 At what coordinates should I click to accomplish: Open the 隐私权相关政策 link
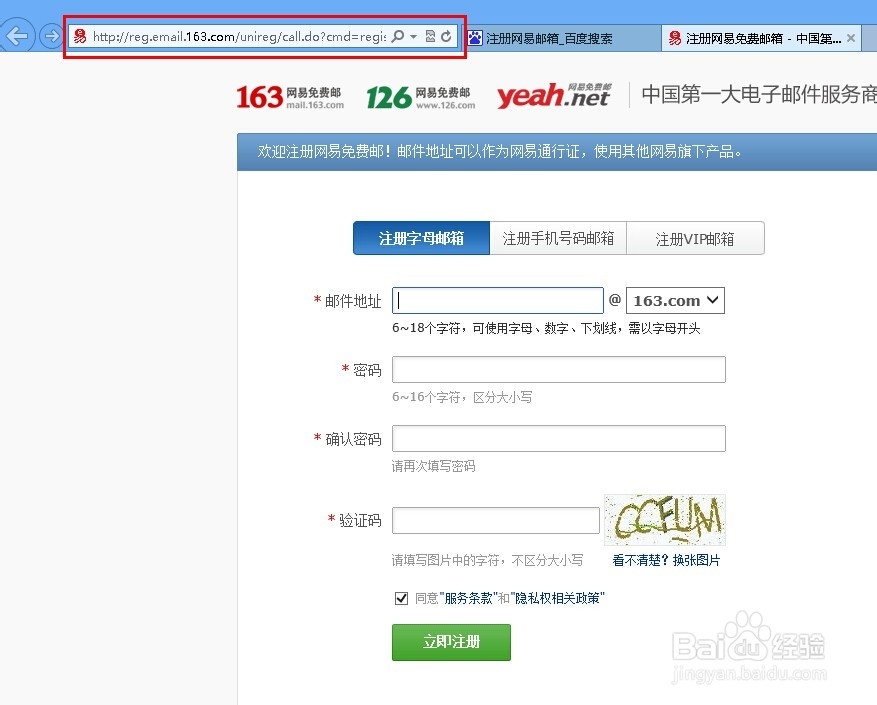tap(557, 598)
